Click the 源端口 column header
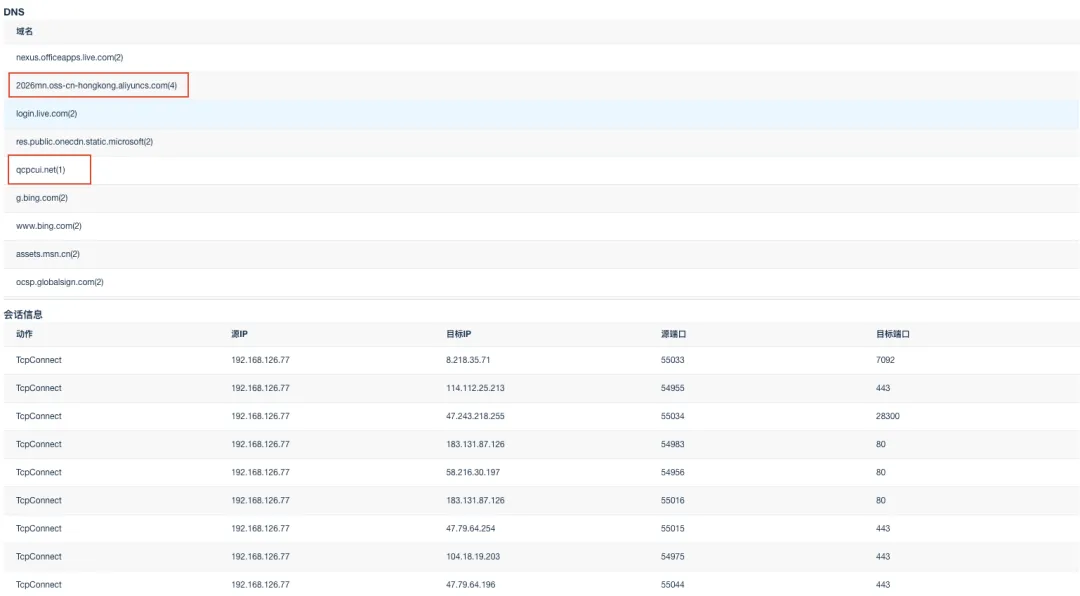This screenshot has width=1080, height=596. coord(674,334)
